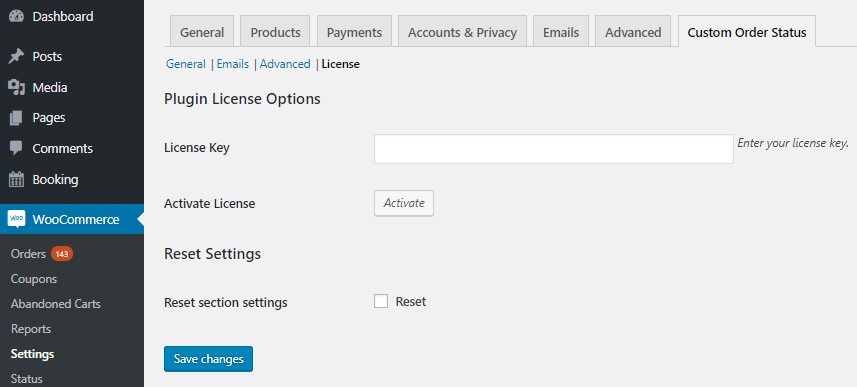Tick the Reset checkbox
This screenshot has width=857, height=387.
(381, 301)
